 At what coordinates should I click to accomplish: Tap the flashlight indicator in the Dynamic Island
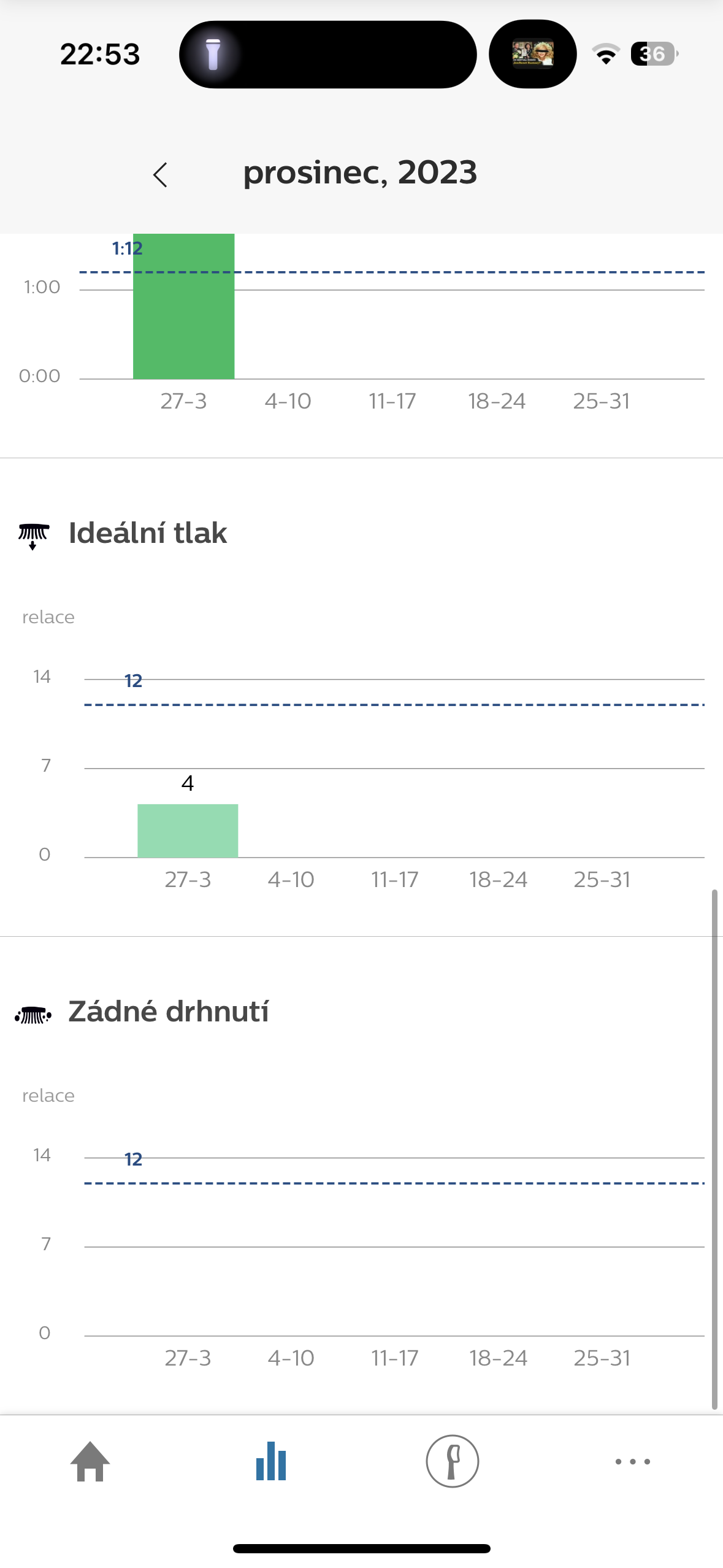pyautogui.click(x=213, y=55)
